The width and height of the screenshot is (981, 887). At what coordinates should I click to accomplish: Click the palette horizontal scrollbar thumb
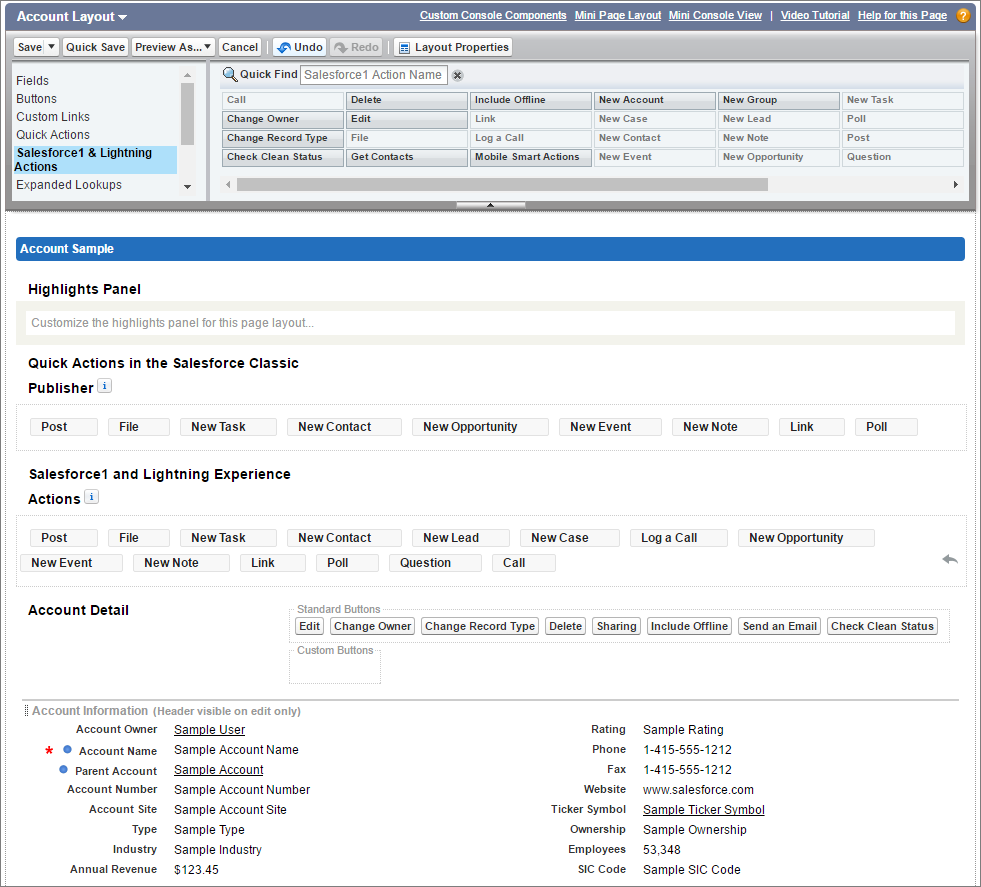point(502,185)
